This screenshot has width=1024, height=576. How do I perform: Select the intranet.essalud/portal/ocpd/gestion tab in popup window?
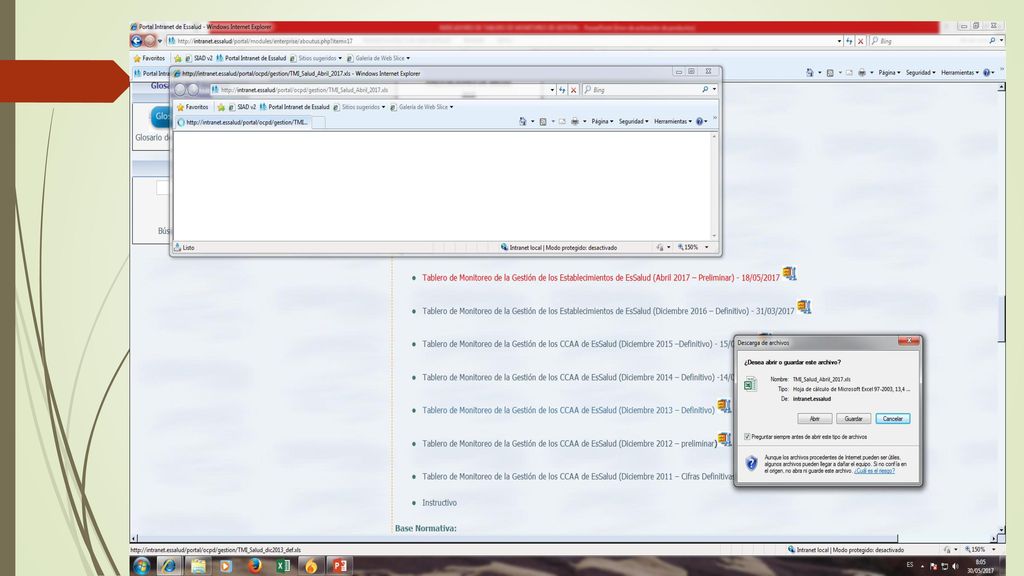click(242, 122)
